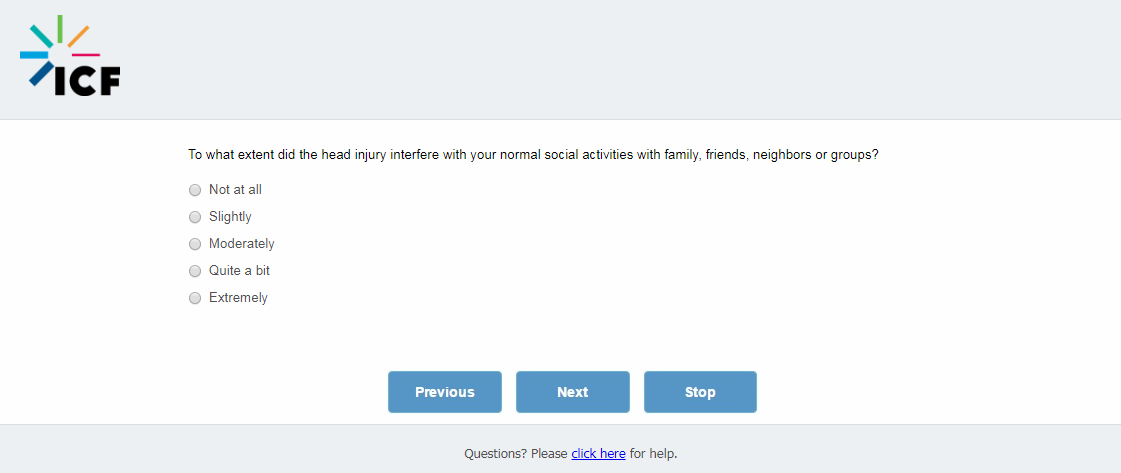
Task: Select the 'Extremely' radio button
Action: [x=195, y=298]
